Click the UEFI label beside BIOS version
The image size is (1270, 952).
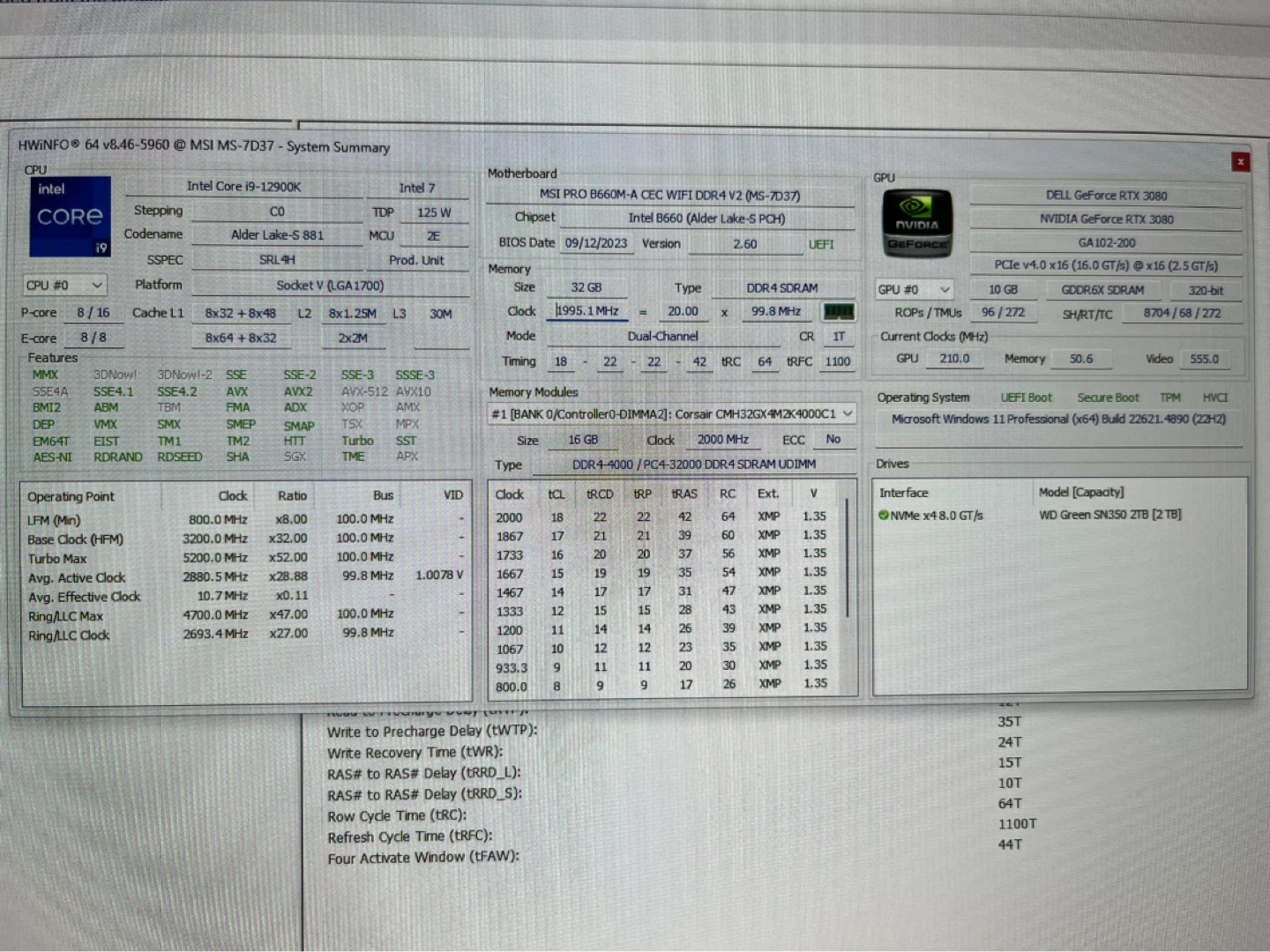(821, 244)
